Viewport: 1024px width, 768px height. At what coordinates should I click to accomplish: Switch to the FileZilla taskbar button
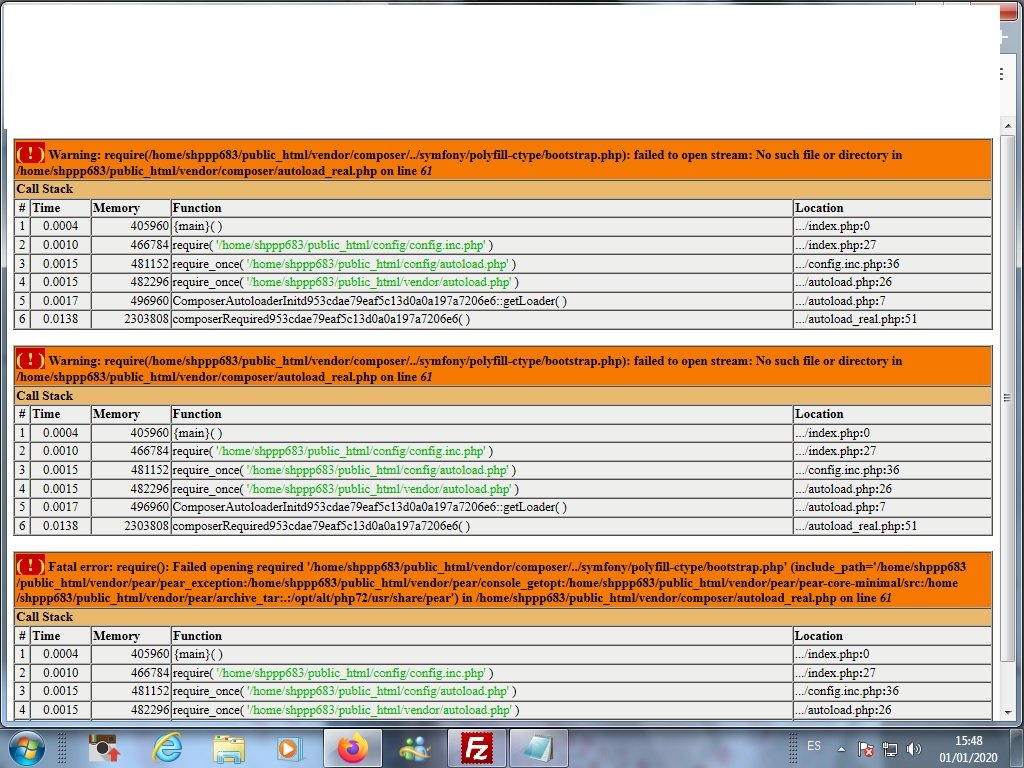point(477,748)
